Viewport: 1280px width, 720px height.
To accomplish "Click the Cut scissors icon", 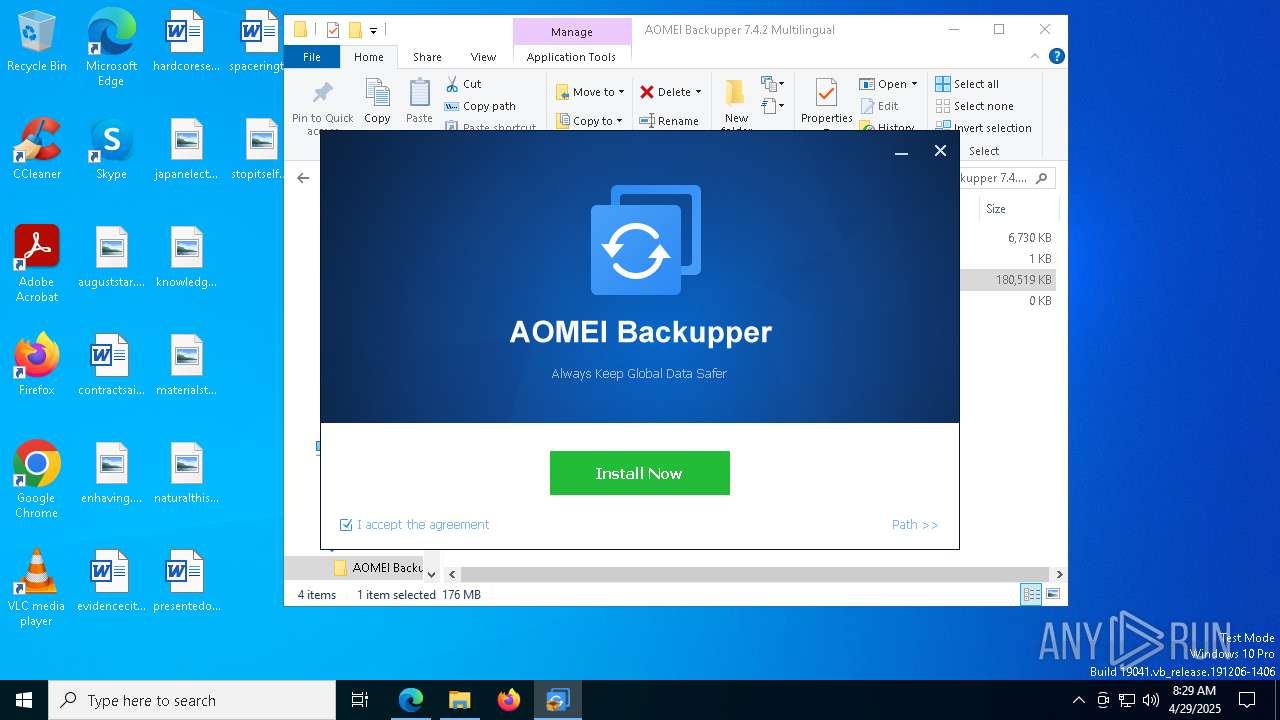I will [x=452, y=84].
